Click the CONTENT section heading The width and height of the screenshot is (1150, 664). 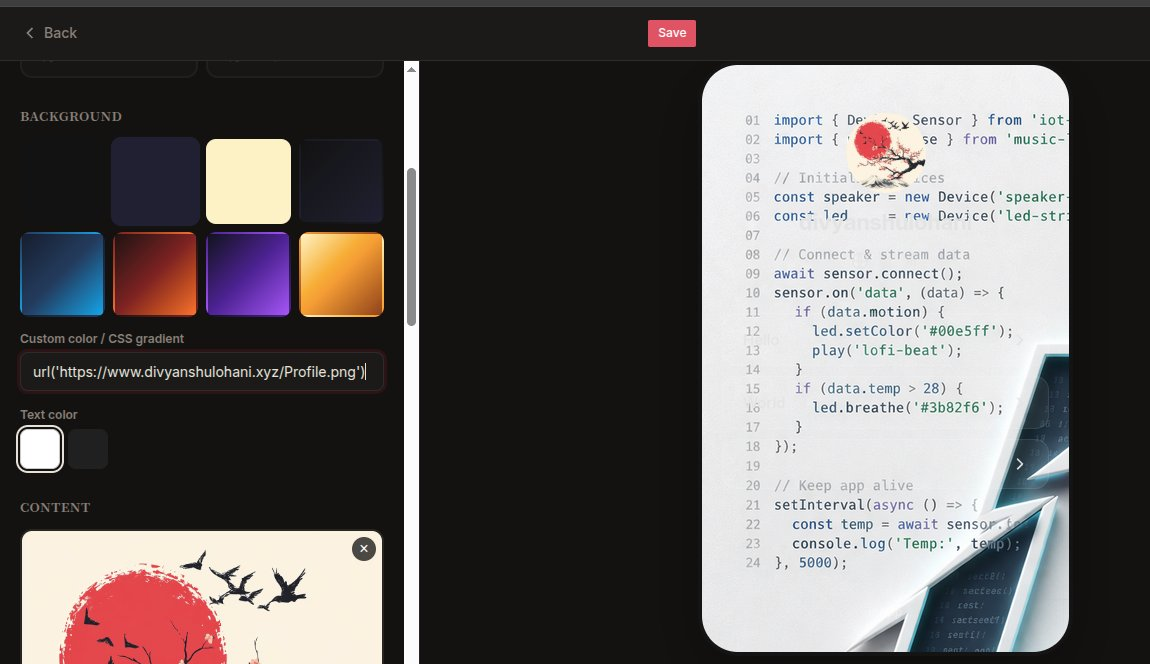pos(55,508)
